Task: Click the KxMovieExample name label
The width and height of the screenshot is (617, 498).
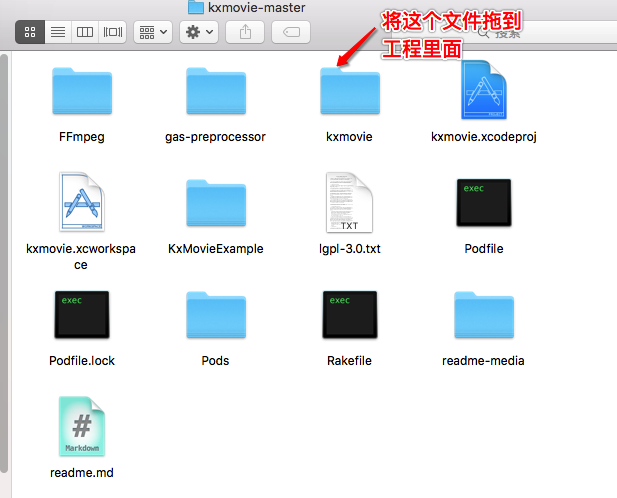Action: pyautogui.click(x=216, y=249)
